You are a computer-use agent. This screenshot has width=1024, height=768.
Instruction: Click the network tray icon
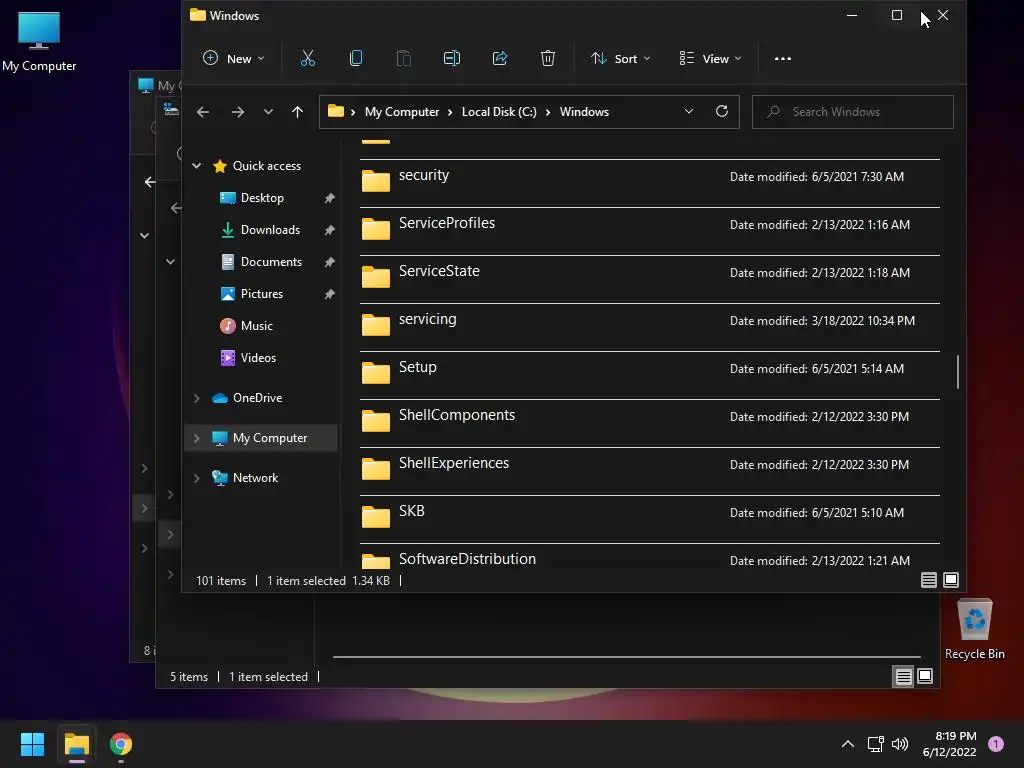pos(875,744)
